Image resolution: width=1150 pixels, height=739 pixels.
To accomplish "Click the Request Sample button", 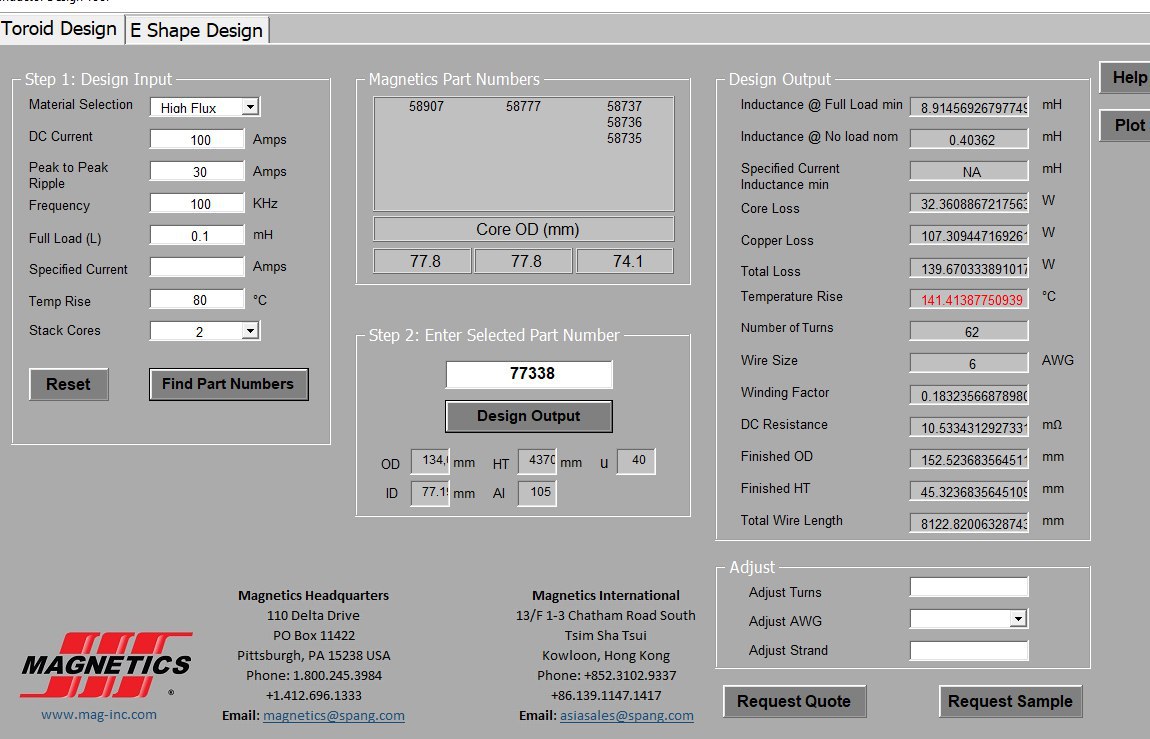I will (x=1010, y=702).
